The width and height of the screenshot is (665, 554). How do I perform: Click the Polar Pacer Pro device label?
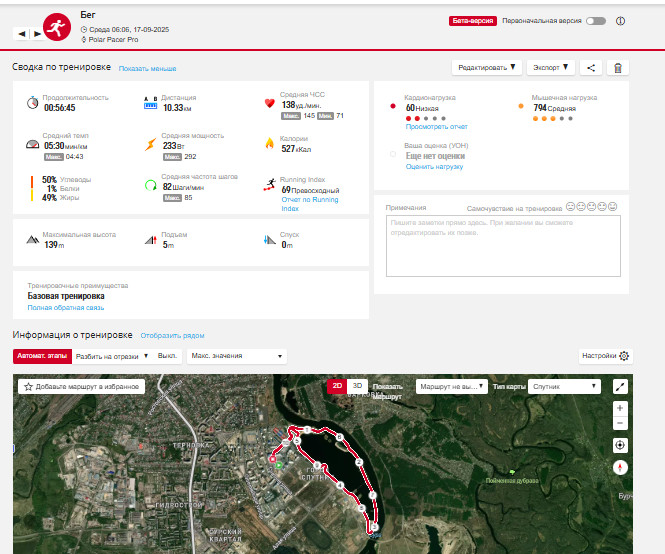pos(113,39)
